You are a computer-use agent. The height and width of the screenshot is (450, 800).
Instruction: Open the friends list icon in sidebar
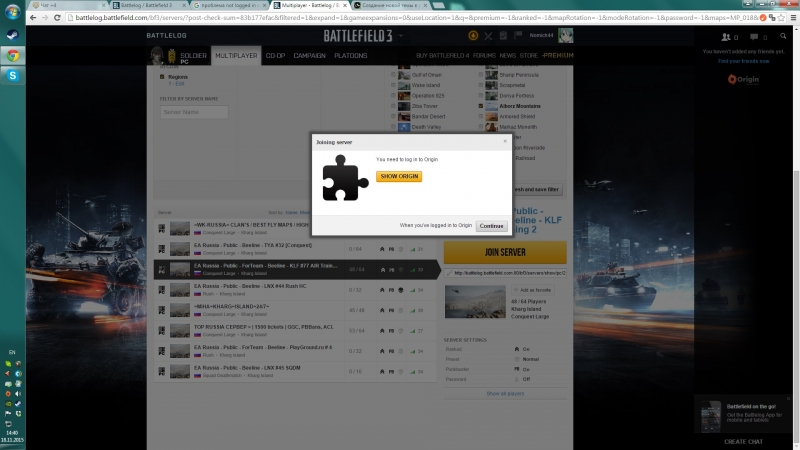point(726,37)
